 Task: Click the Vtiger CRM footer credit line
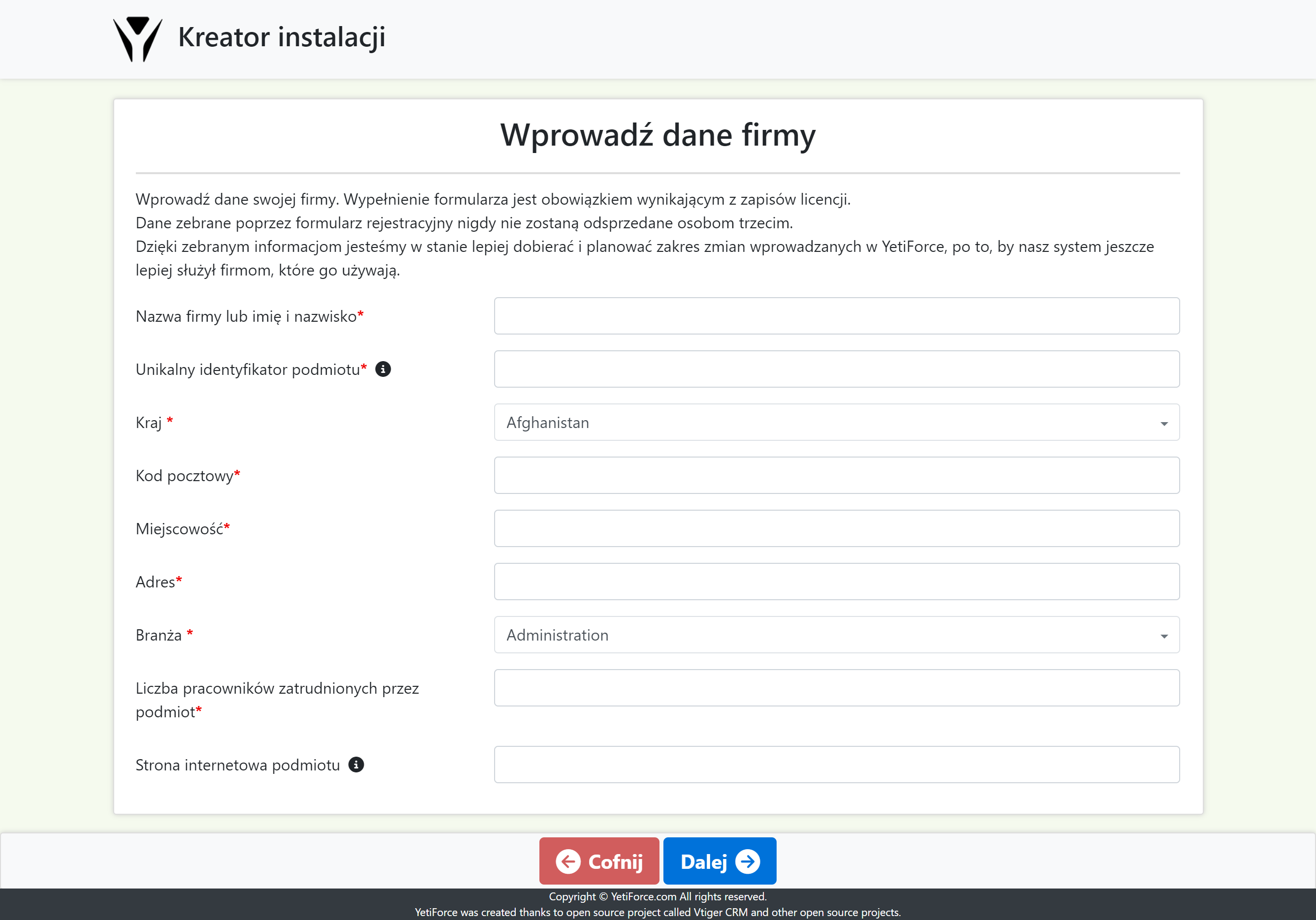tap(658, 912)
